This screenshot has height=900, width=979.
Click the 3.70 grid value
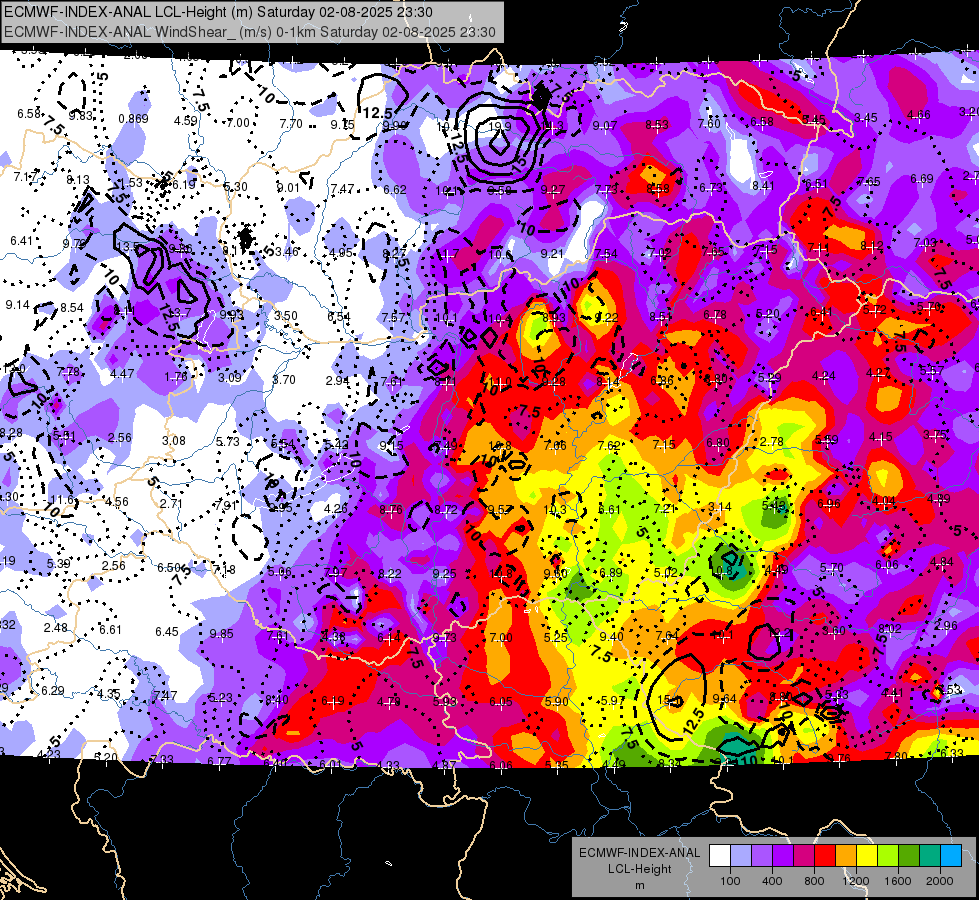(x=283, y=379)
